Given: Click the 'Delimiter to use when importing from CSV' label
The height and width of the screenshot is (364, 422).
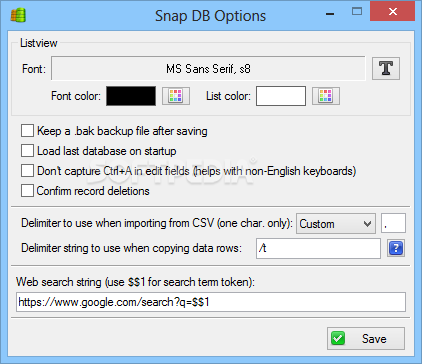Looking at the screenshot, I should (157, 223).
